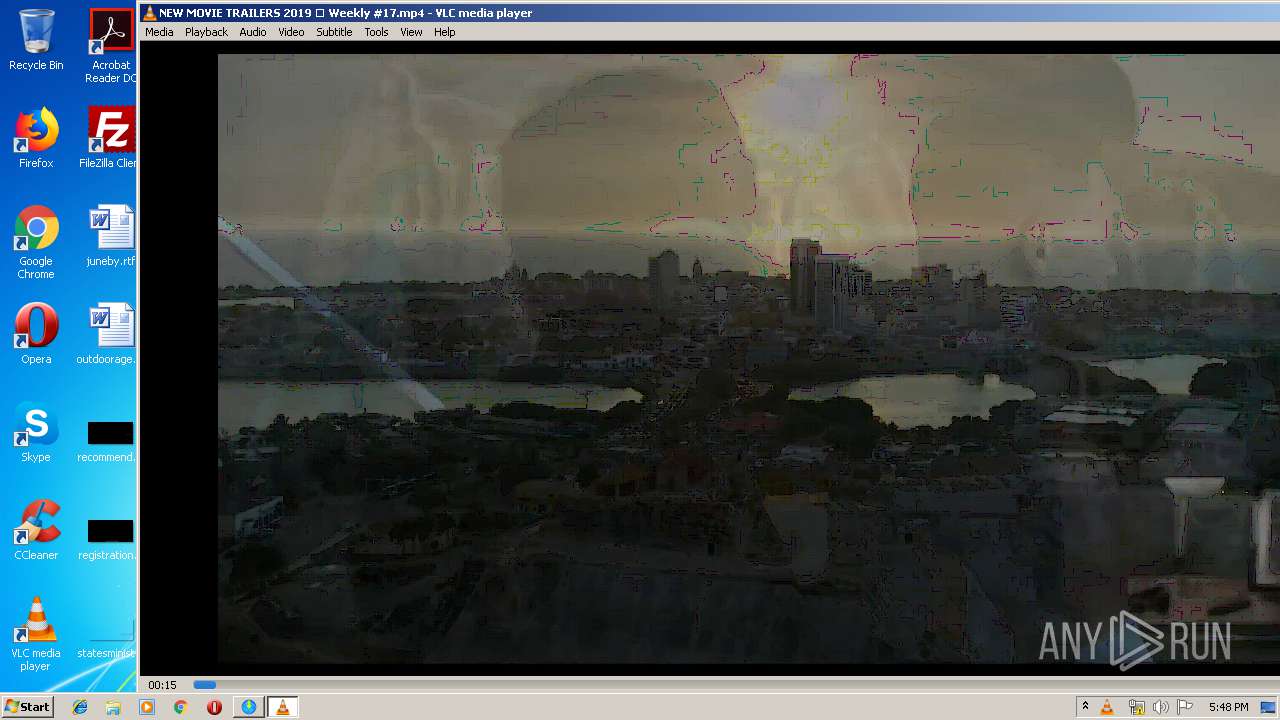The height and width of the screenshot is (720, 1280).
Task: Launch Google Chrome desktop shortcut
Action: point(36,242)
